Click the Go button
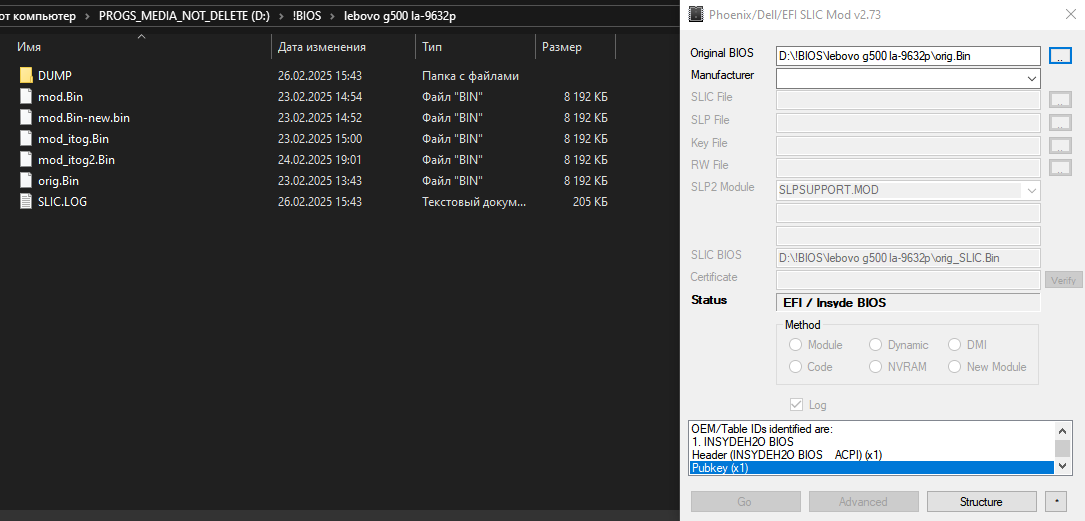The width and height of the screenshot is (1085, 521). coord(745,502)
